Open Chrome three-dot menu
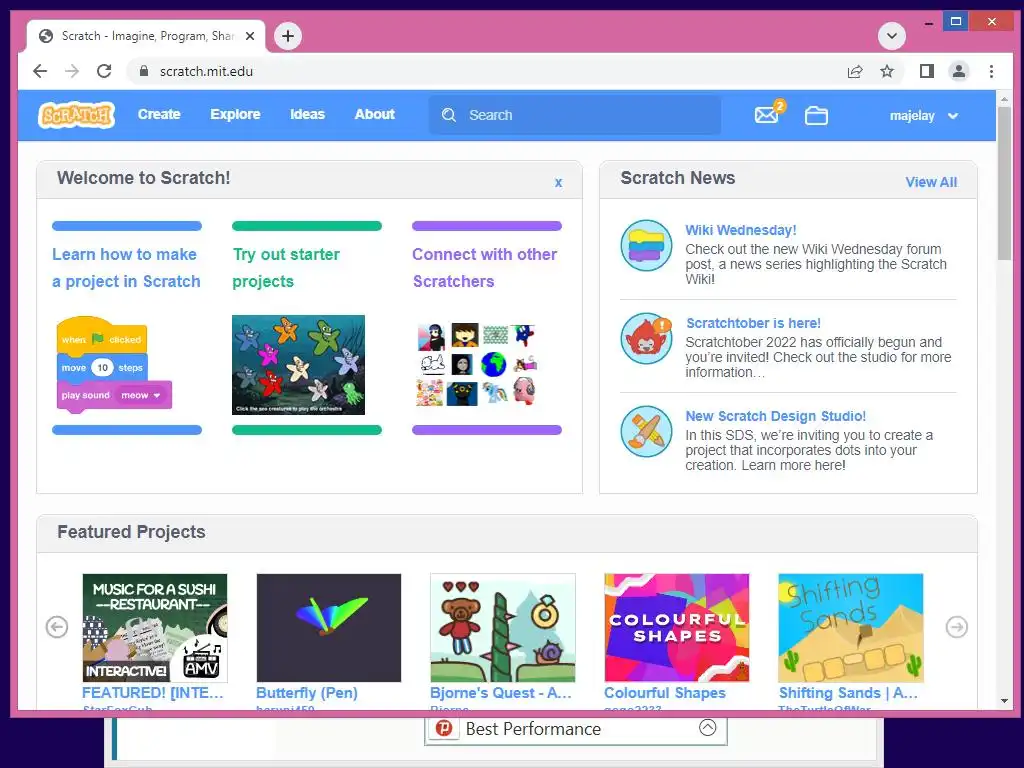The height and width of the screenshot is (768, 1024). tap(991, 71)
